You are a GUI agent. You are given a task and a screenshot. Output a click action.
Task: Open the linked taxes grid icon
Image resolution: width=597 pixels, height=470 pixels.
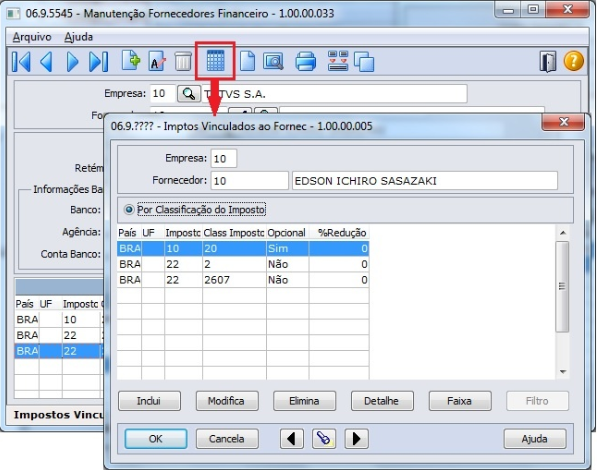(215, 61)
